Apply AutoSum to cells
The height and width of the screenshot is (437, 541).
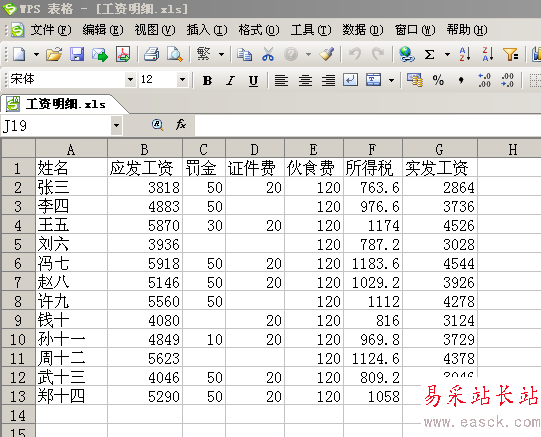point(430,54)
